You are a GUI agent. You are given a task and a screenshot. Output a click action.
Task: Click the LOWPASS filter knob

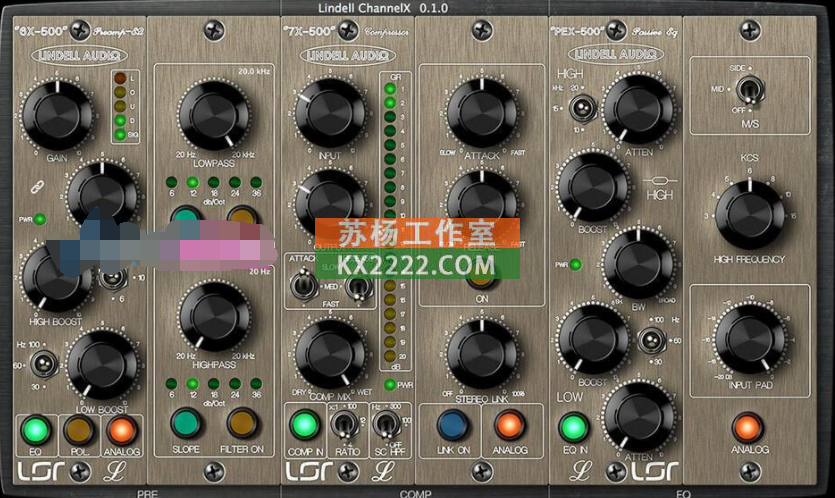click(x=214, y=116)
